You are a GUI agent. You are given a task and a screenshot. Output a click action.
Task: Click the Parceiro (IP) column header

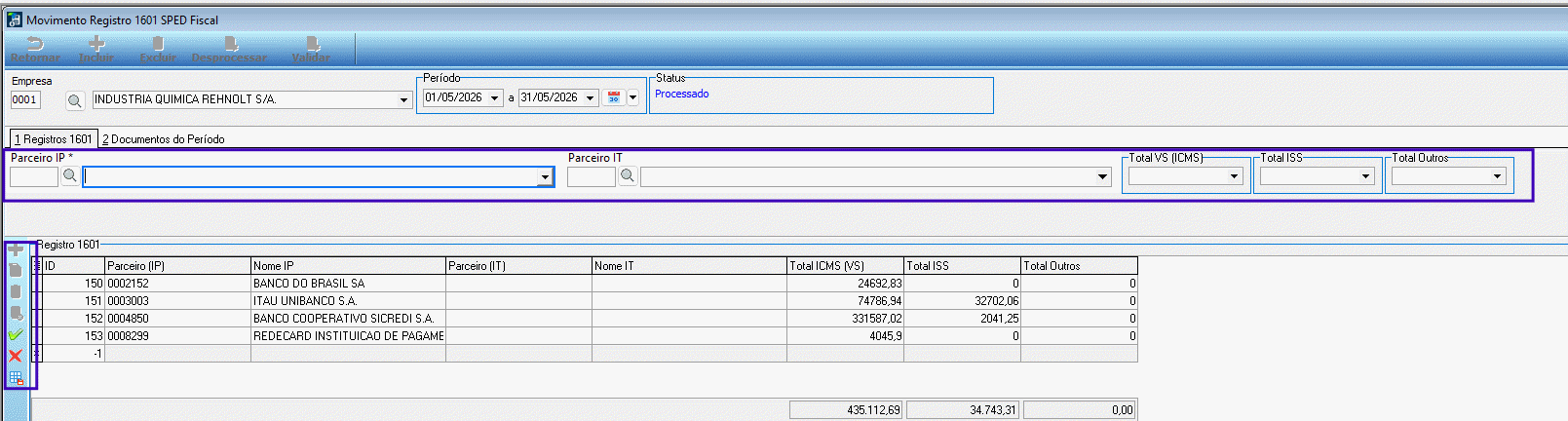[x=177, y=265]
